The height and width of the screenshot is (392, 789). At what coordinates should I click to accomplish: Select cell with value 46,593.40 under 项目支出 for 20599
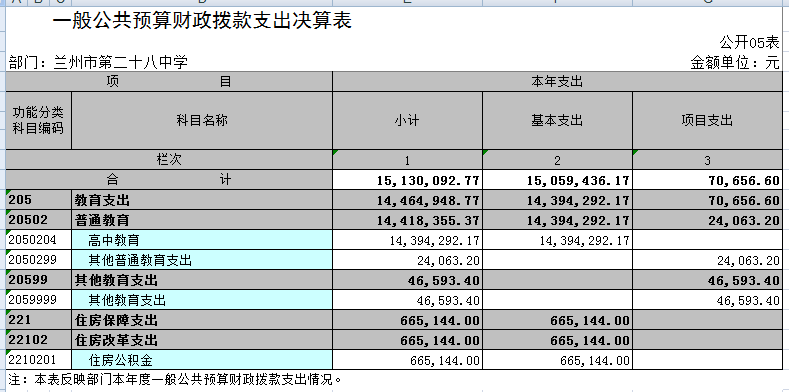707,280
